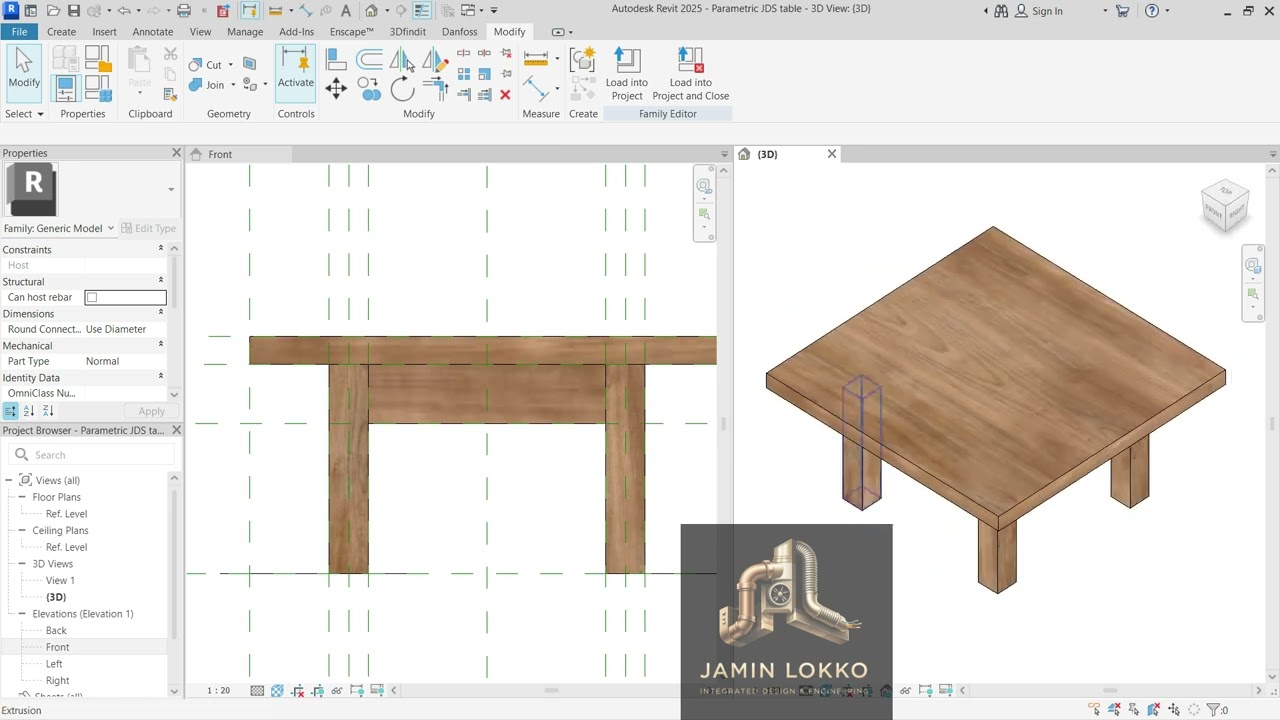This screenshot has height=720, width=1280.
Task: Collapse the Views (all) tree node
Action: click(x=9, y=480)
